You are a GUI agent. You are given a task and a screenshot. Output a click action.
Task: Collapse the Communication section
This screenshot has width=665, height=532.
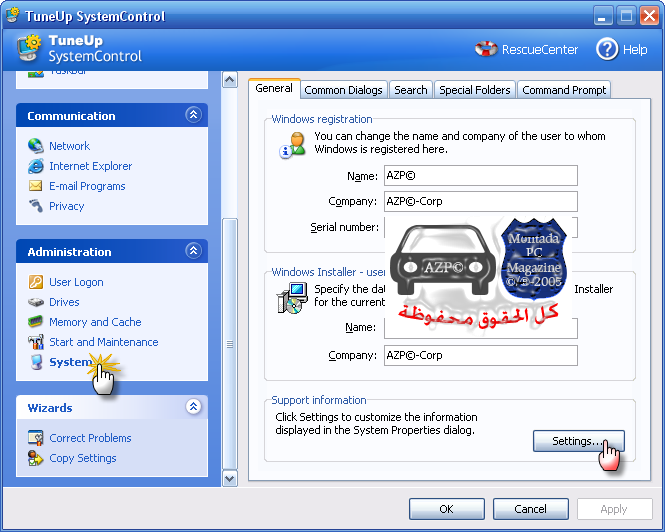(x=193, y=115)
